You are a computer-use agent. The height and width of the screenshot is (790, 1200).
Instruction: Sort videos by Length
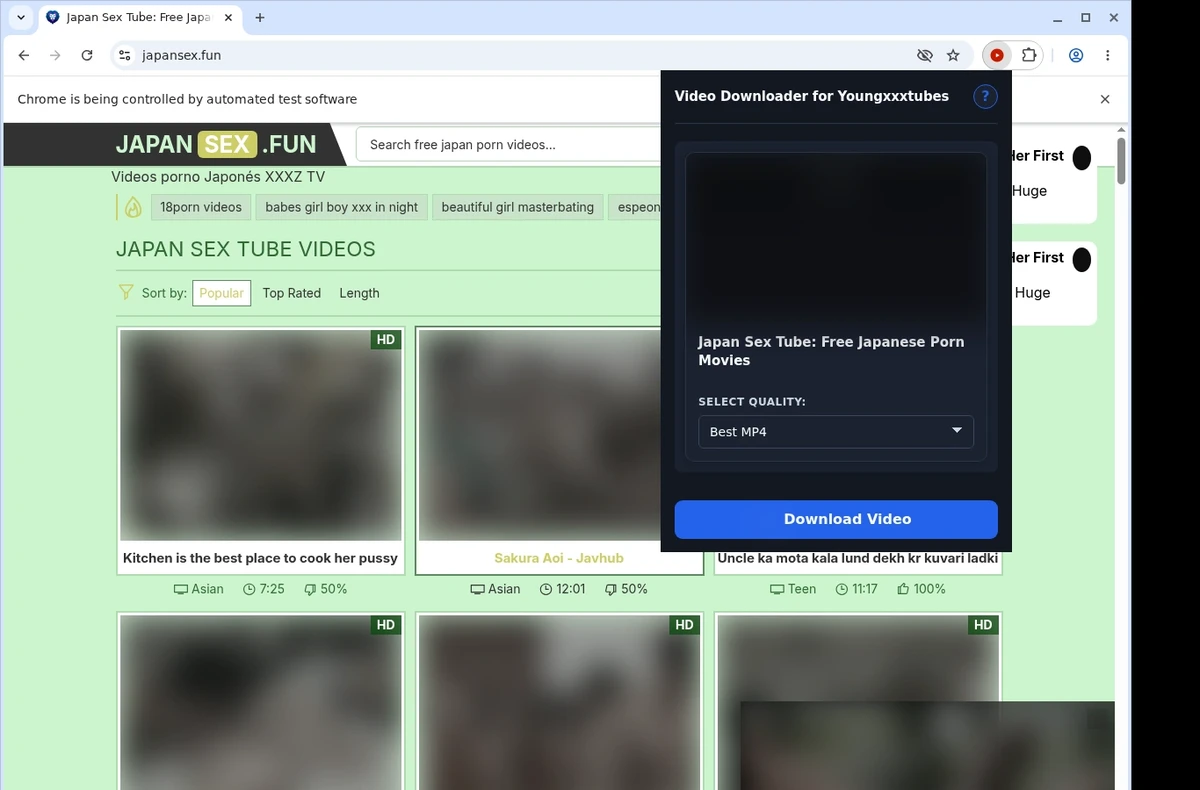pyautogui.click(x=359, y=293)
